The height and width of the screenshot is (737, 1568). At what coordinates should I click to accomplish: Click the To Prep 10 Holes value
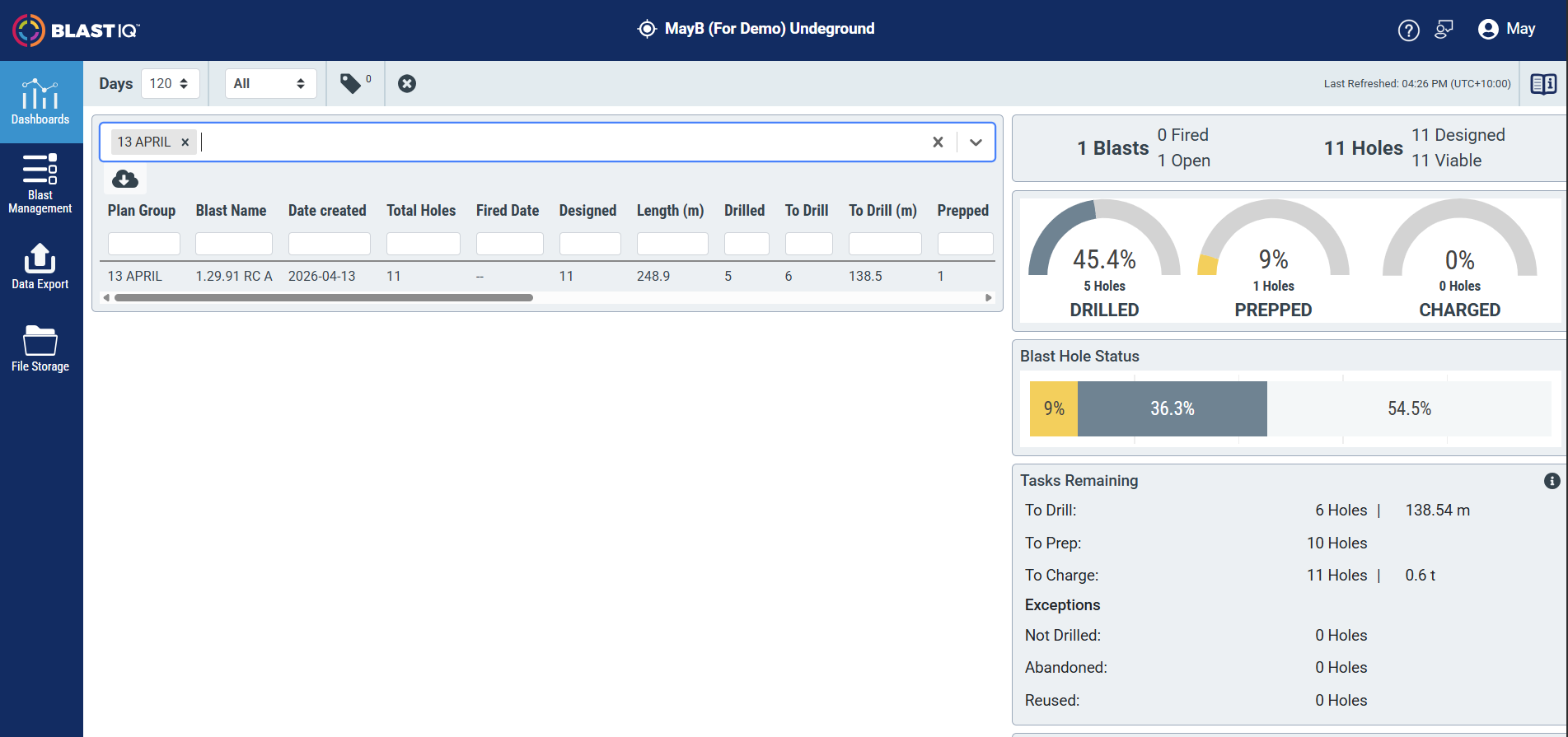(1337, 543)
